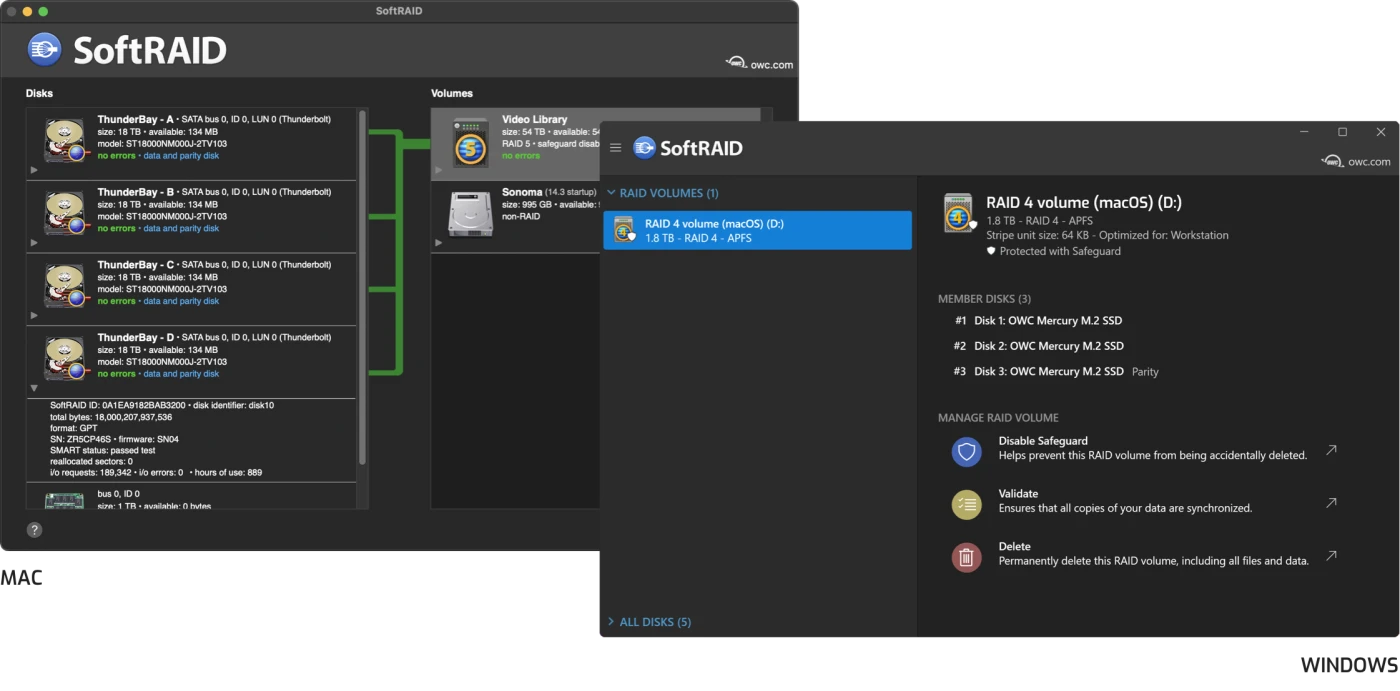The width and height of the screenshot is (1400, 691).
Task: Click the MANAGE RAID VOLUME heading
Action: coord(998,418)
